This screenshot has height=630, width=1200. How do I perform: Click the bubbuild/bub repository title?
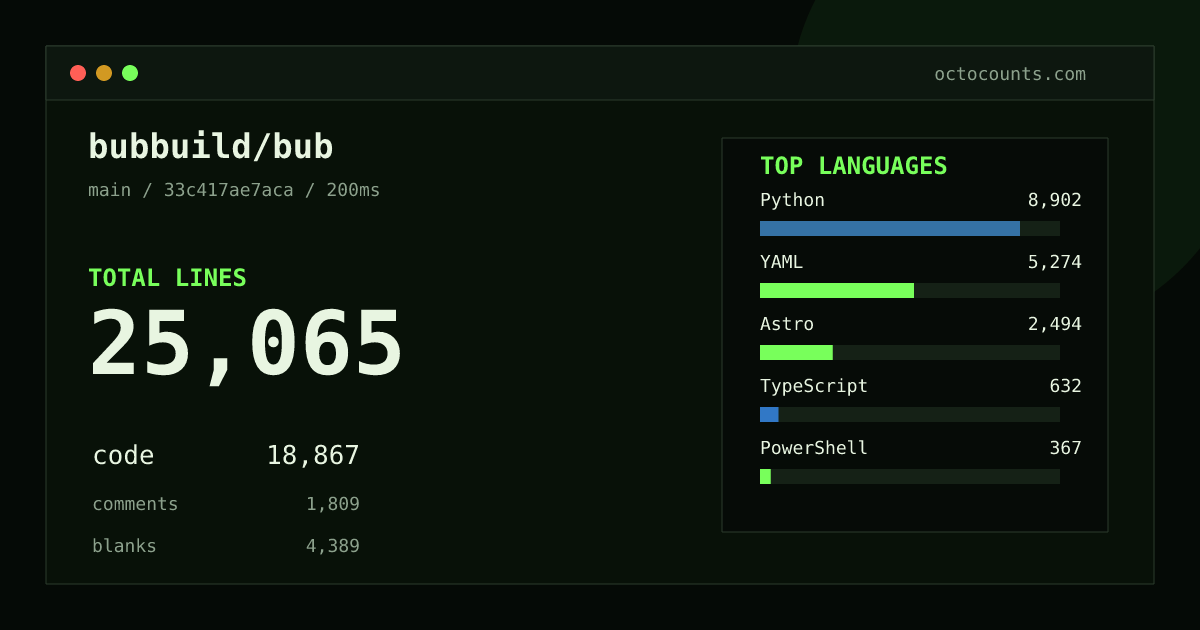click(x=211, y=147)
